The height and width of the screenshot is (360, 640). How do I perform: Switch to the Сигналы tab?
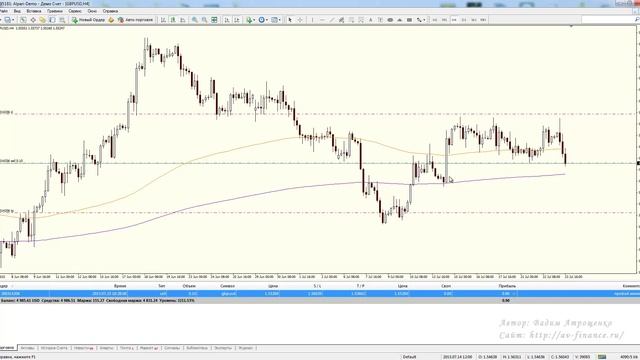click(x=172, y=348)
